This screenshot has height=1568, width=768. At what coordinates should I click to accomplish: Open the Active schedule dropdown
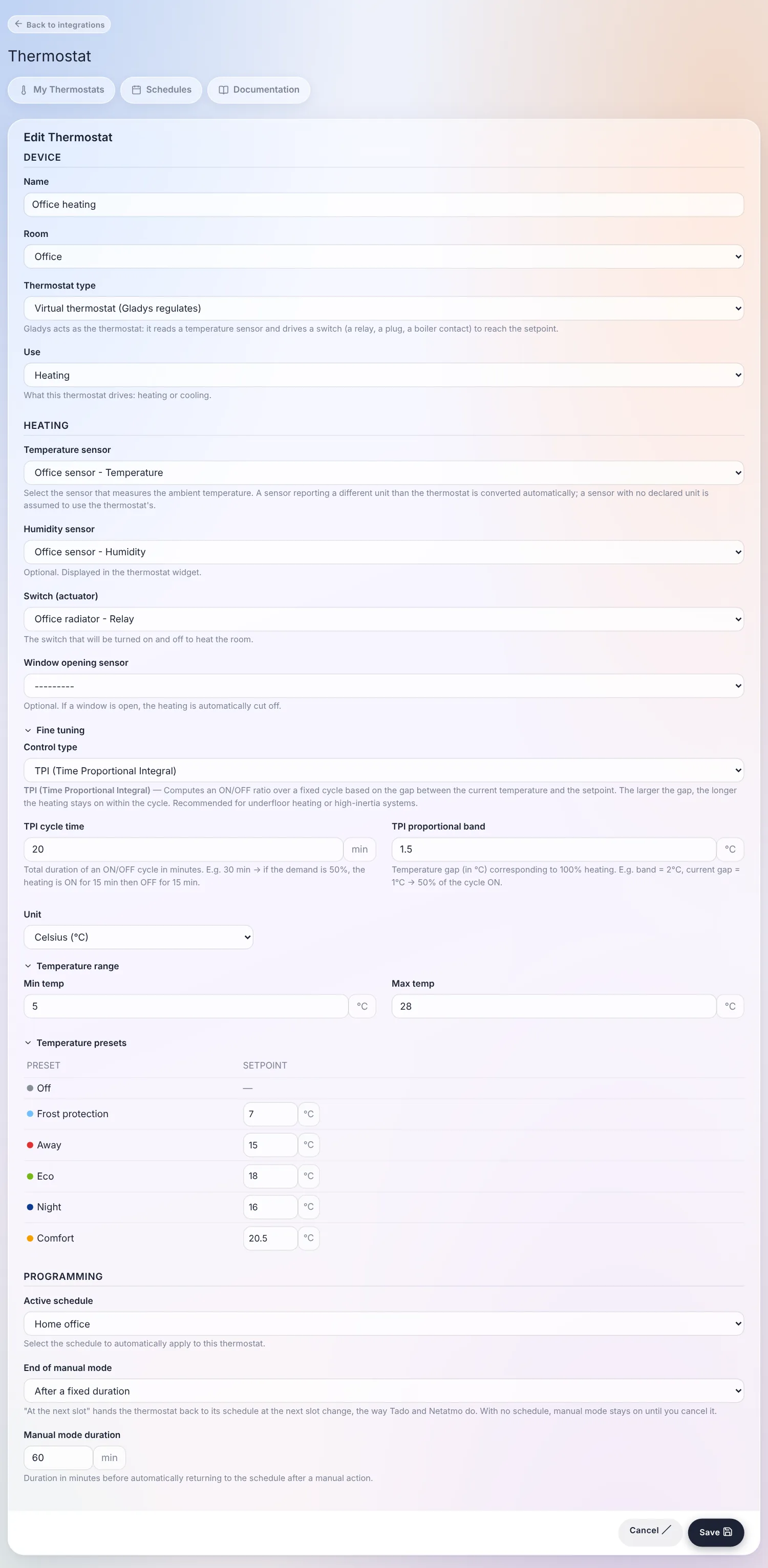click(x=383, y=1324)
